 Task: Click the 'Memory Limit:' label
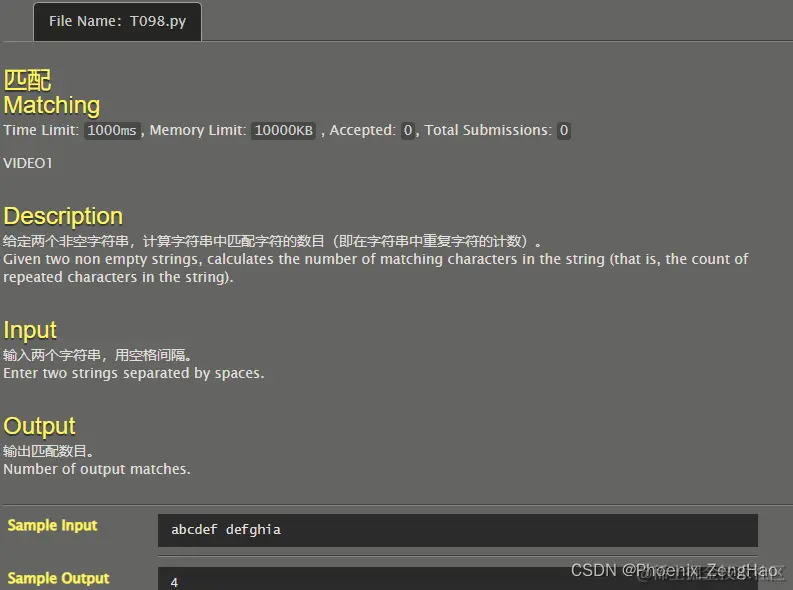[x=198, y=130]
